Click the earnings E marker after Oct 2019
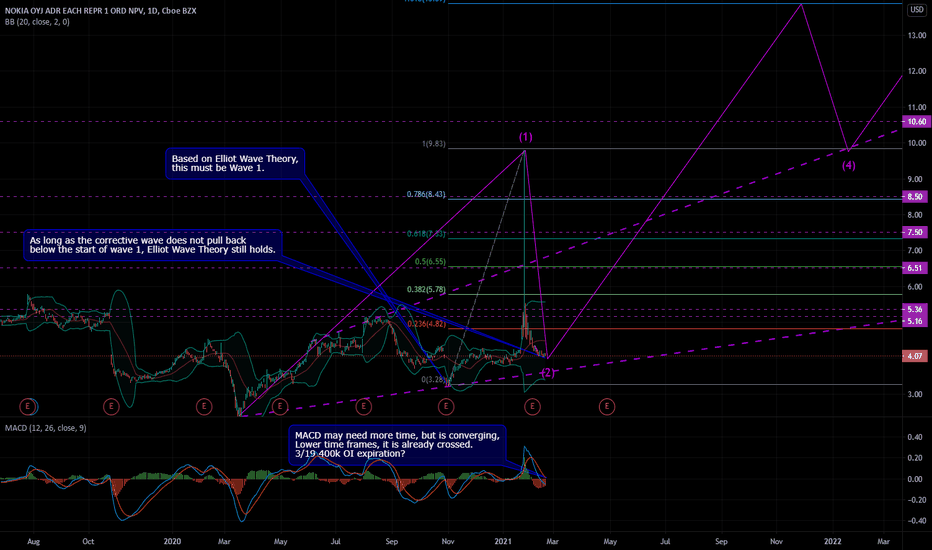Viewport: 932px width, 550px height. tap(111, 407)
